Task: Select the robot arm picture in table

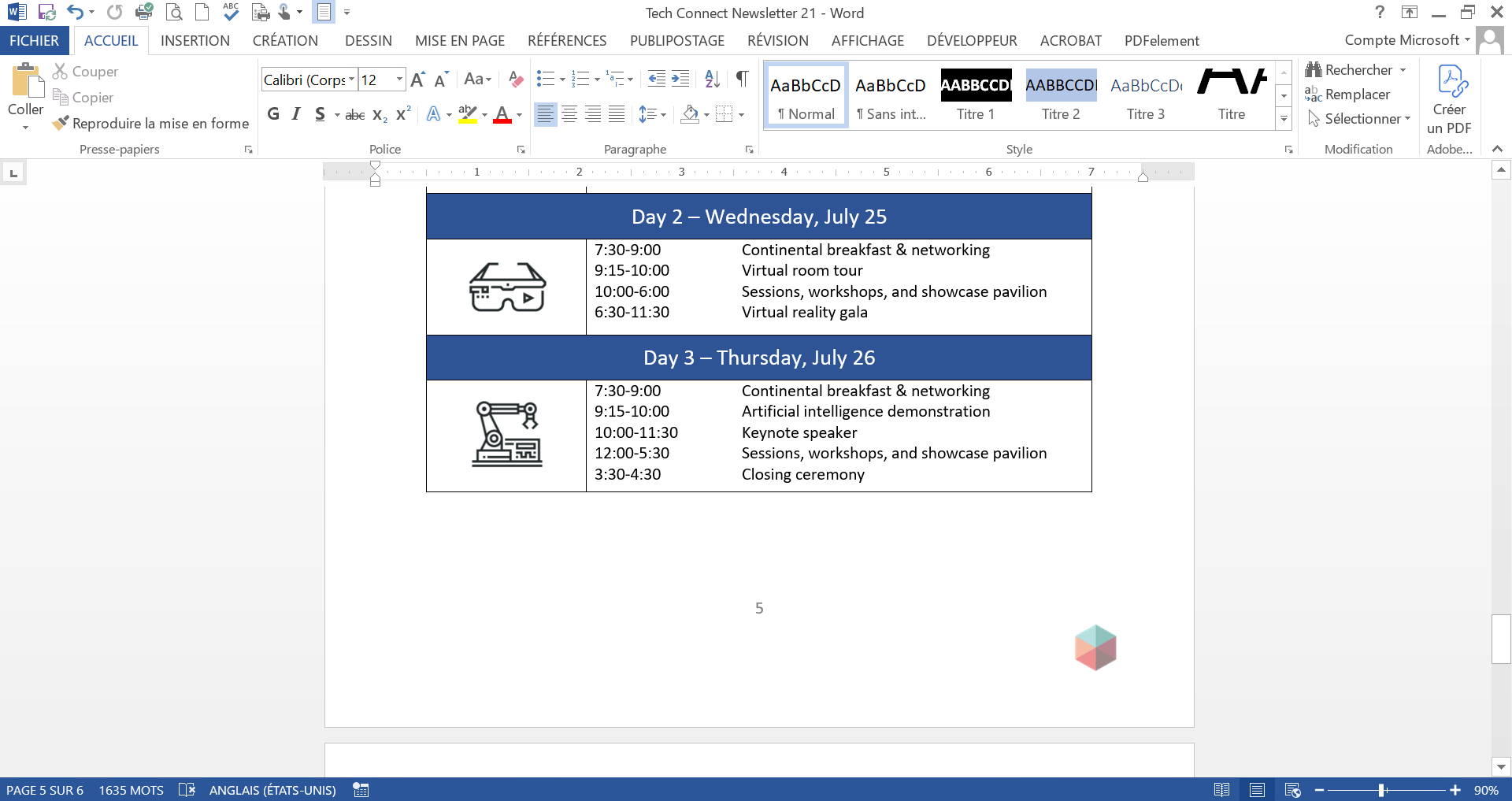Action: 506,434
